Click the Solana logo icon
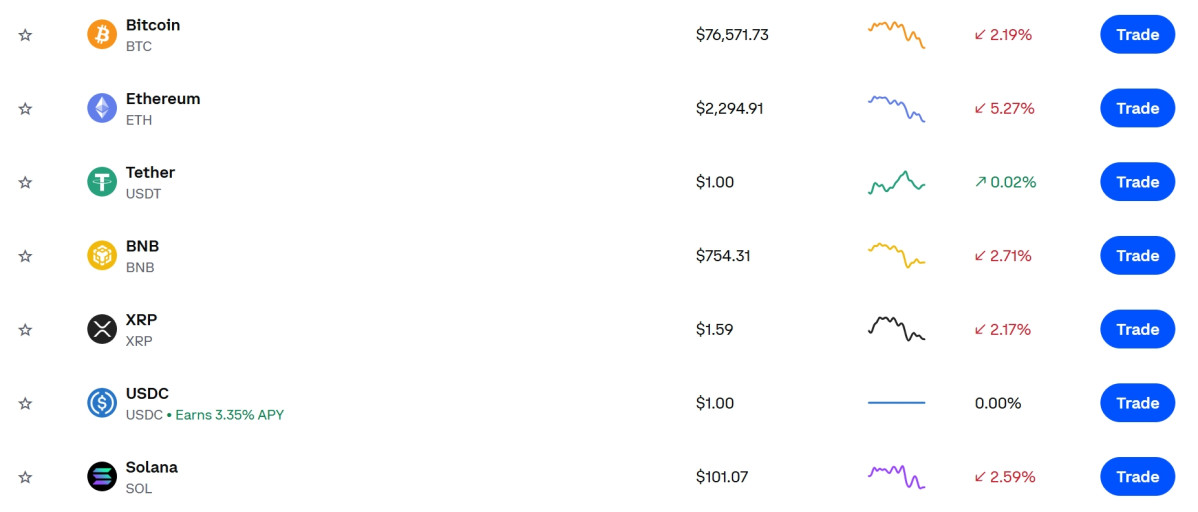This screenshot has width=1198, height=512. pyautogui.click(x=102, y=477)
